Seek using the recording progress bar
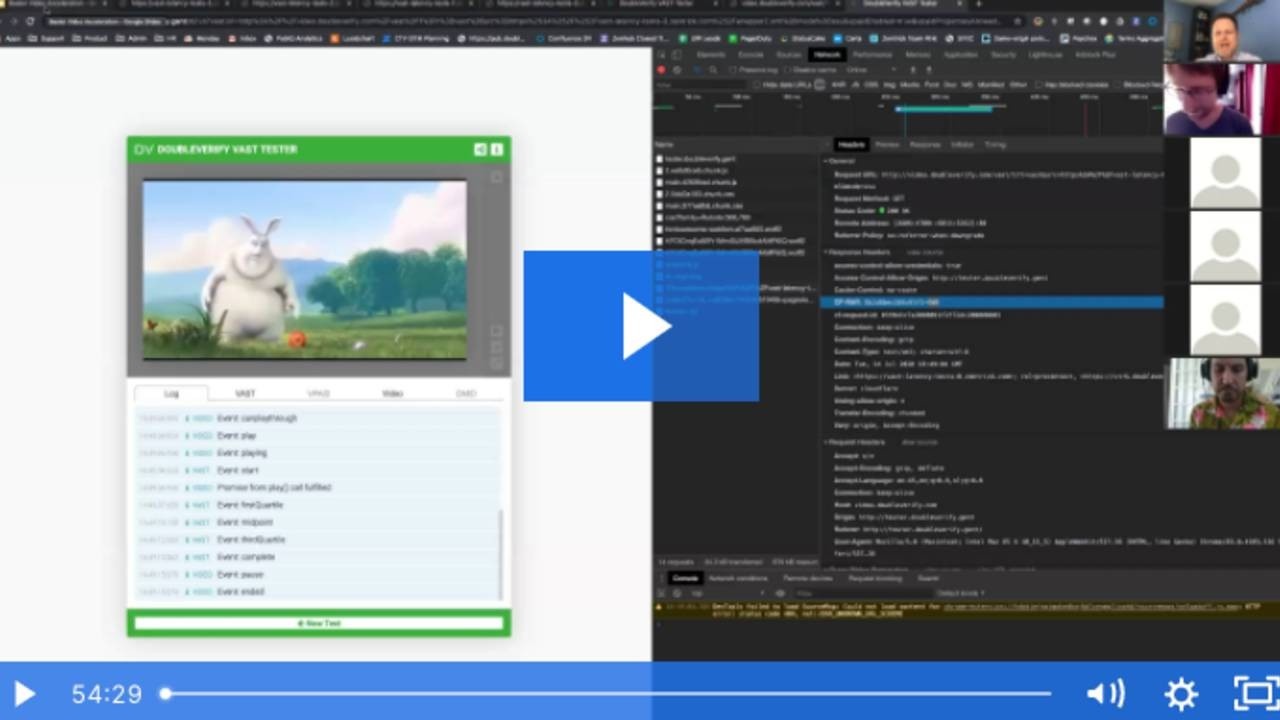Screen dimensions: 1280x720 [607, 693]
